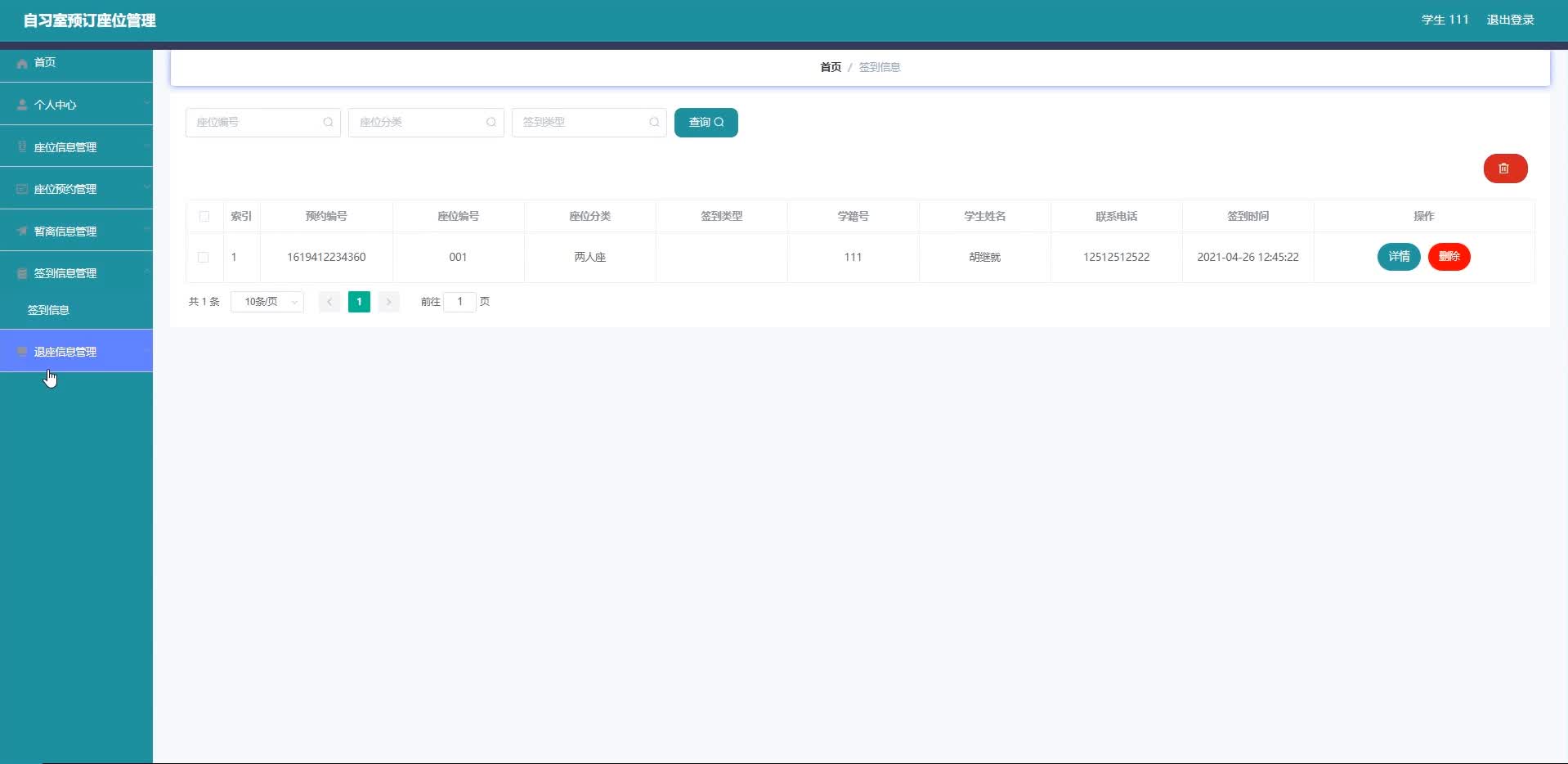Go to 首页 in the breadcrumb

coord(831,67)
